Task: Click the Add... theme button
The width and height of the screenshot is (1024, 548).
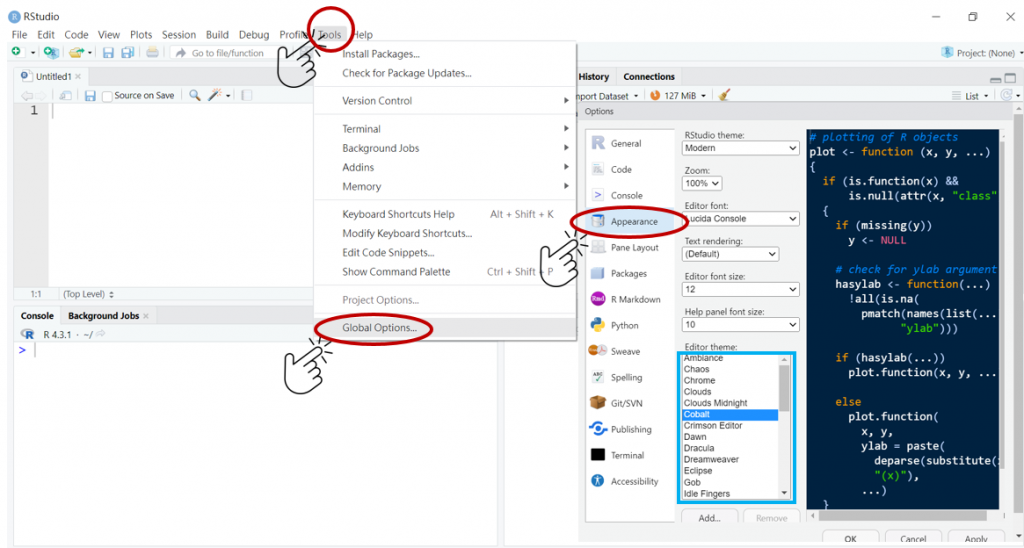Action: click(709, 518)
